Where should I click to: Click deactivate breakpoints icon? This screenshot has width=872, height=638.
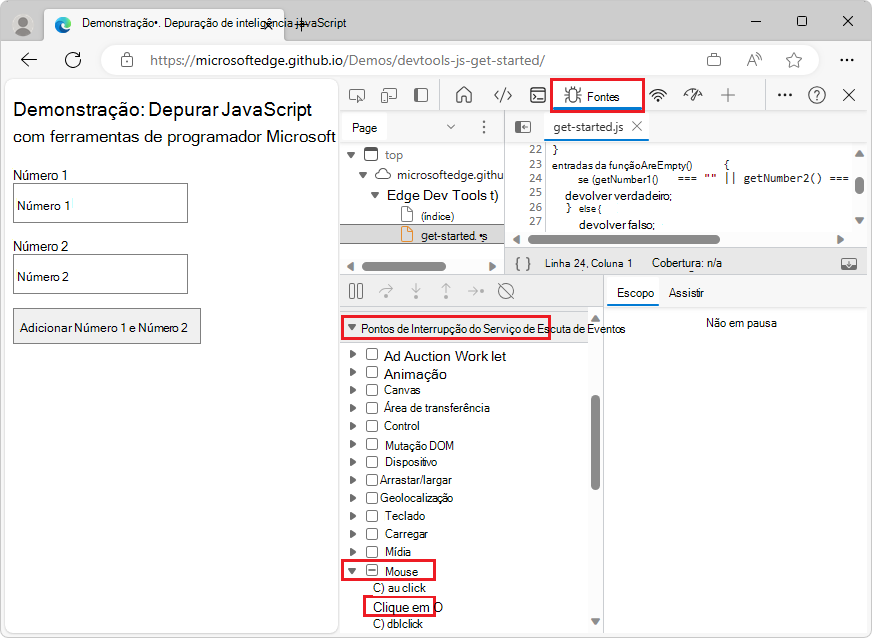point(506,291)
